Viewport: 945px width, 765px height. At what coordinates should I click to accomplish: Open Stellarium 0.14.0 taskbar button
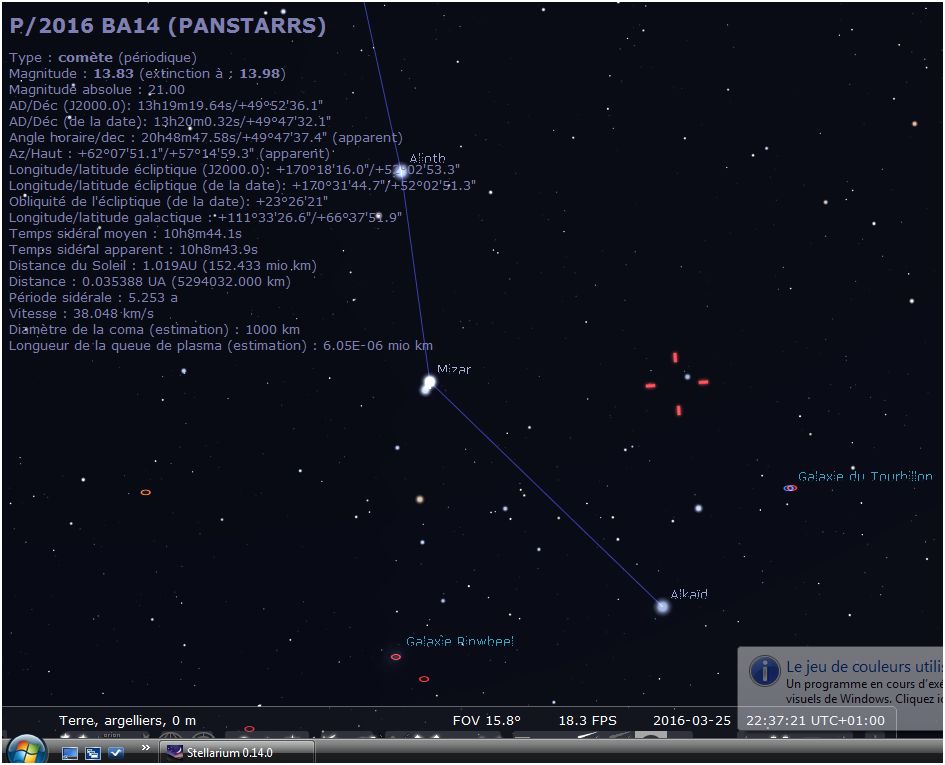tap(236, 752)
